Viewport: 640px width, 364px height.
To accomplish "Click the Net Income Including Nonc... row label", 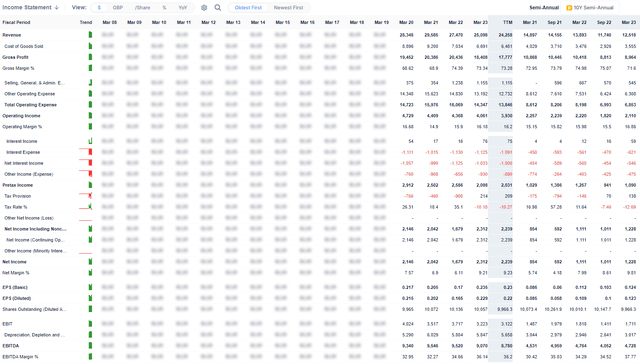I will point(35,229).
